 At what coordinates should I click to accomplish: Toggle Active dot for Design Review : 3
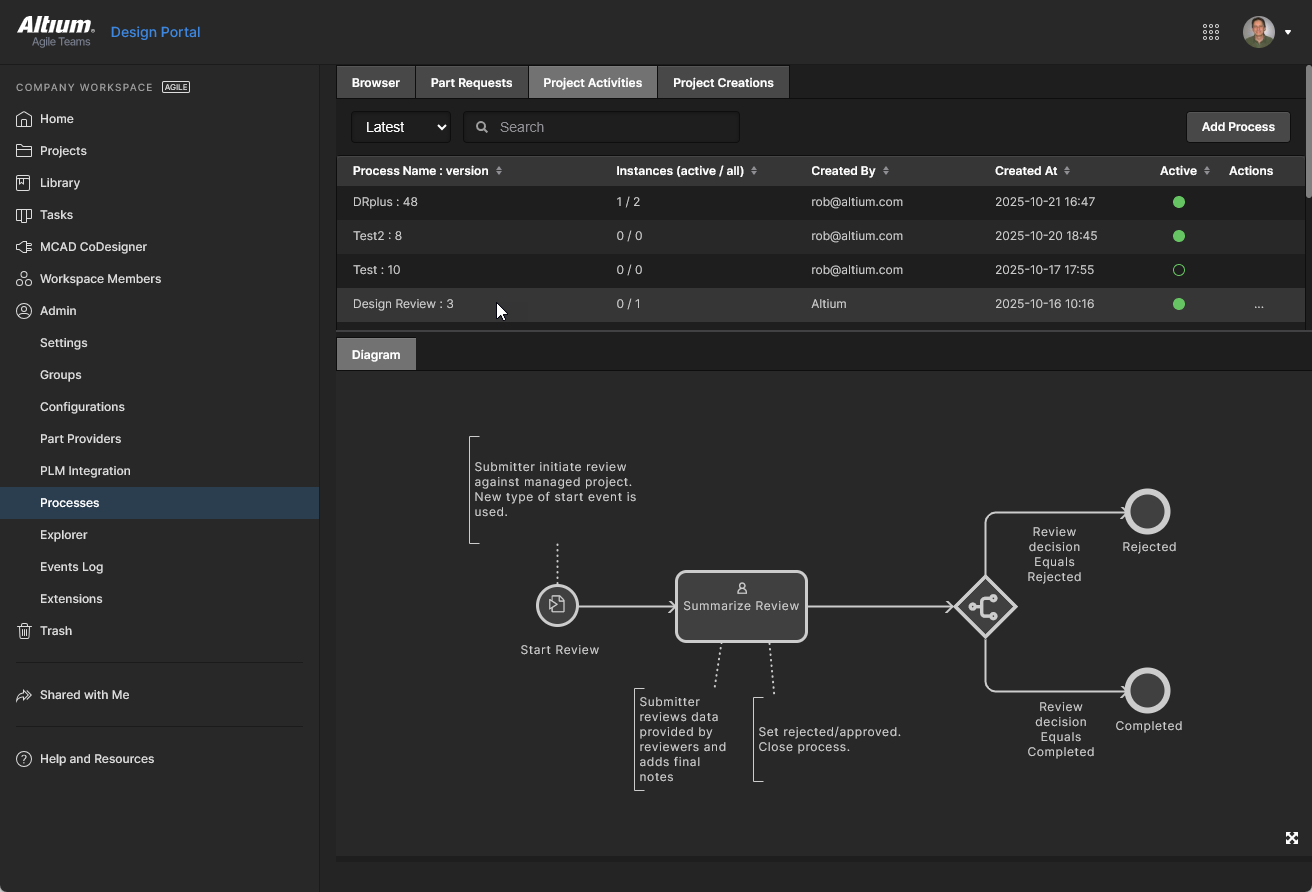click(1178, 304)
